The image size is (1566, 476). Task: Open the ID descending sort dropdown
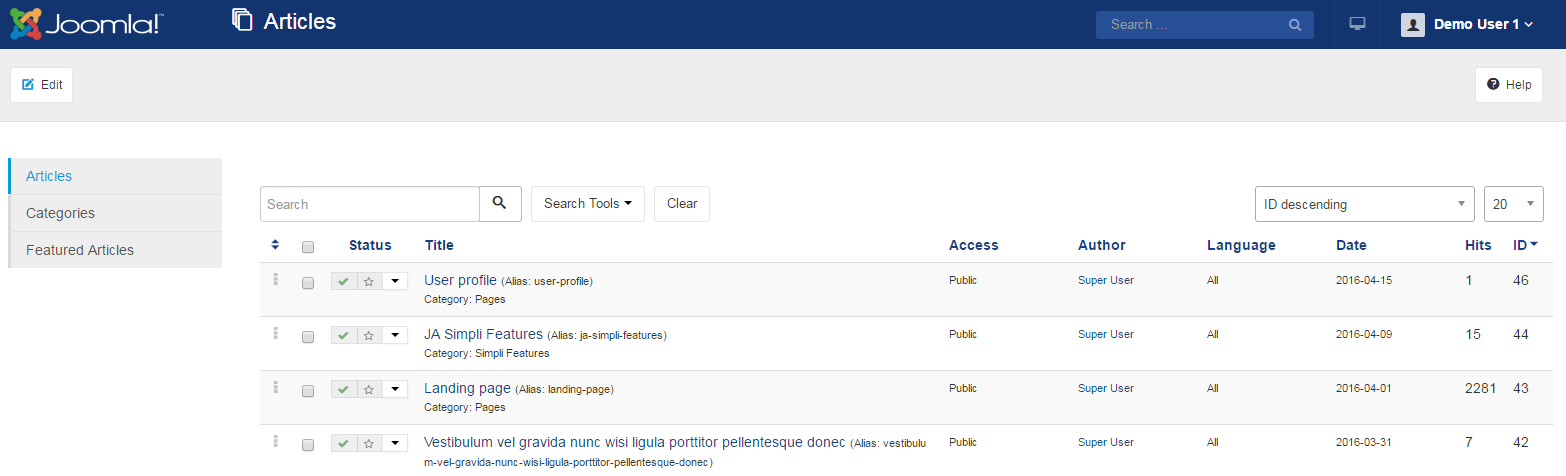pos(1364,204)
